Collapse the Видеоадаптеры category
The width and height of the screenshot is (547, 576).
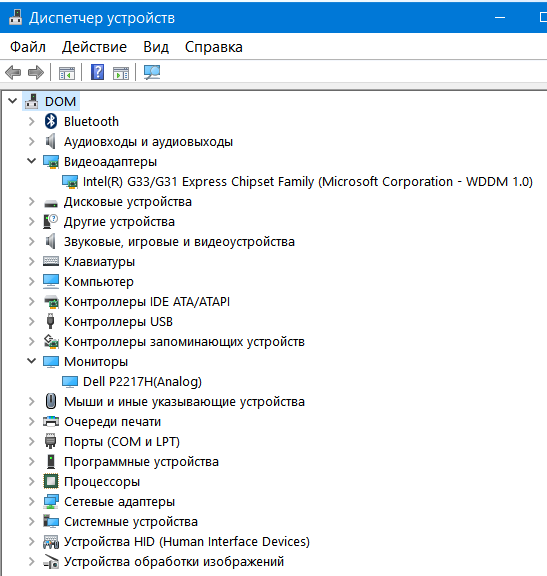tap(32, 161)
